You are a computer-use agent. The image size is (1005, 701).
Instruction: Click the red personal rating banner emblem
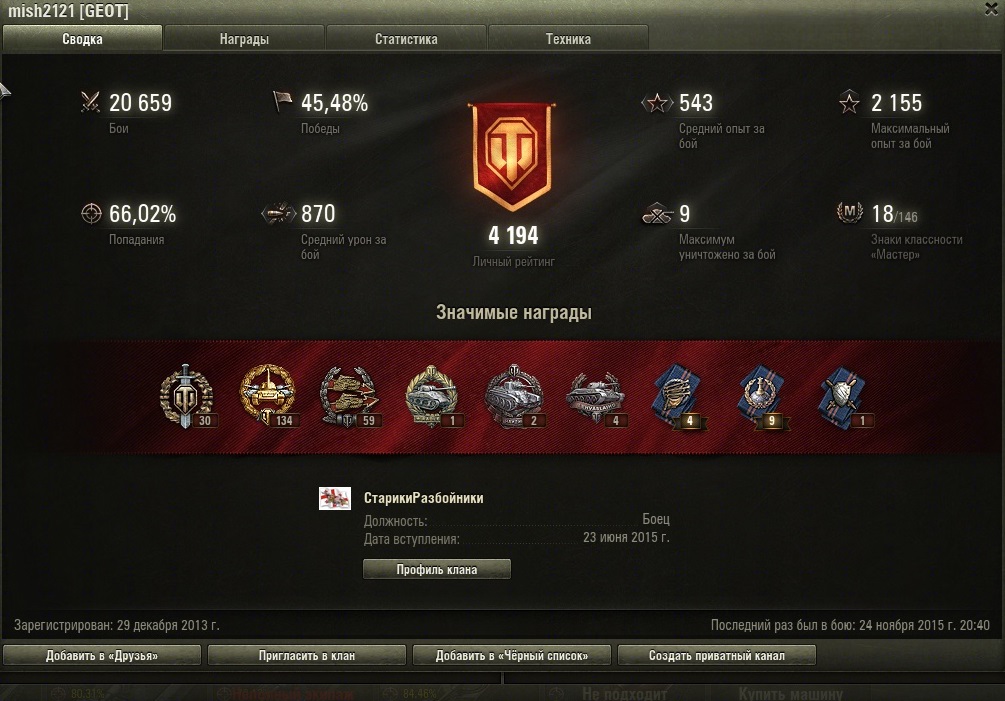pyautogui.click(x=511, y=156)
